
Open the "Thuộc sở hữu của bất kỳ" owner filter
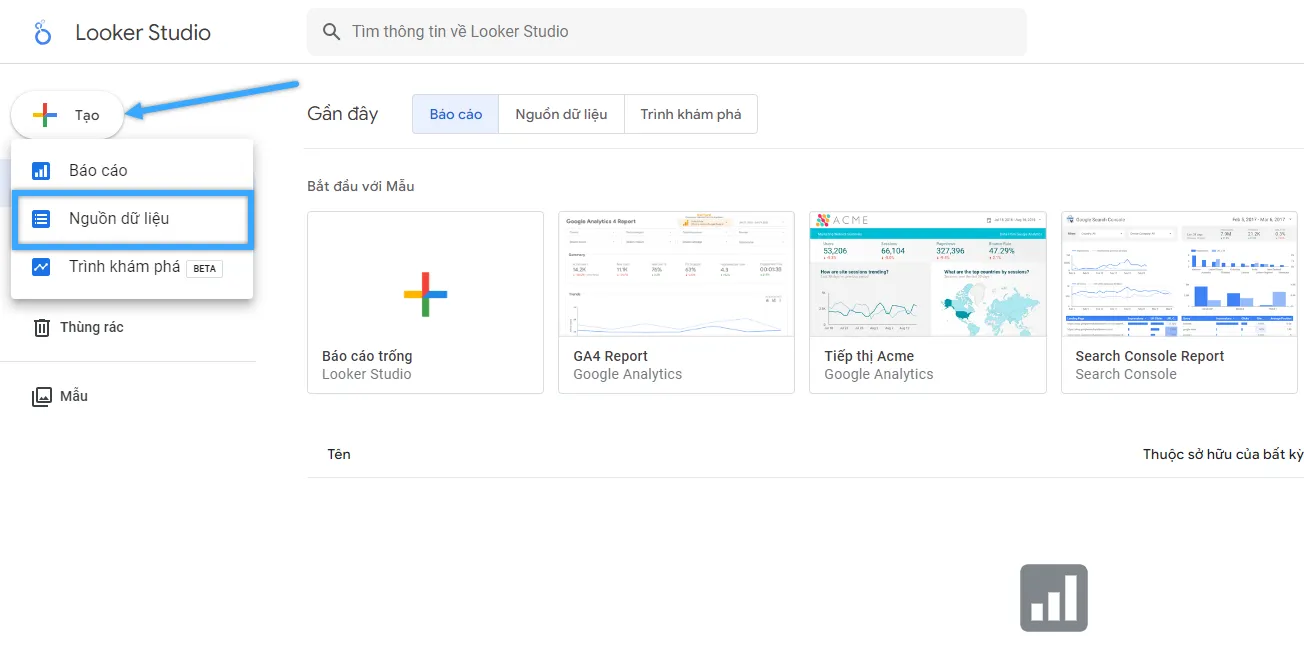[x=1223, y=454]
